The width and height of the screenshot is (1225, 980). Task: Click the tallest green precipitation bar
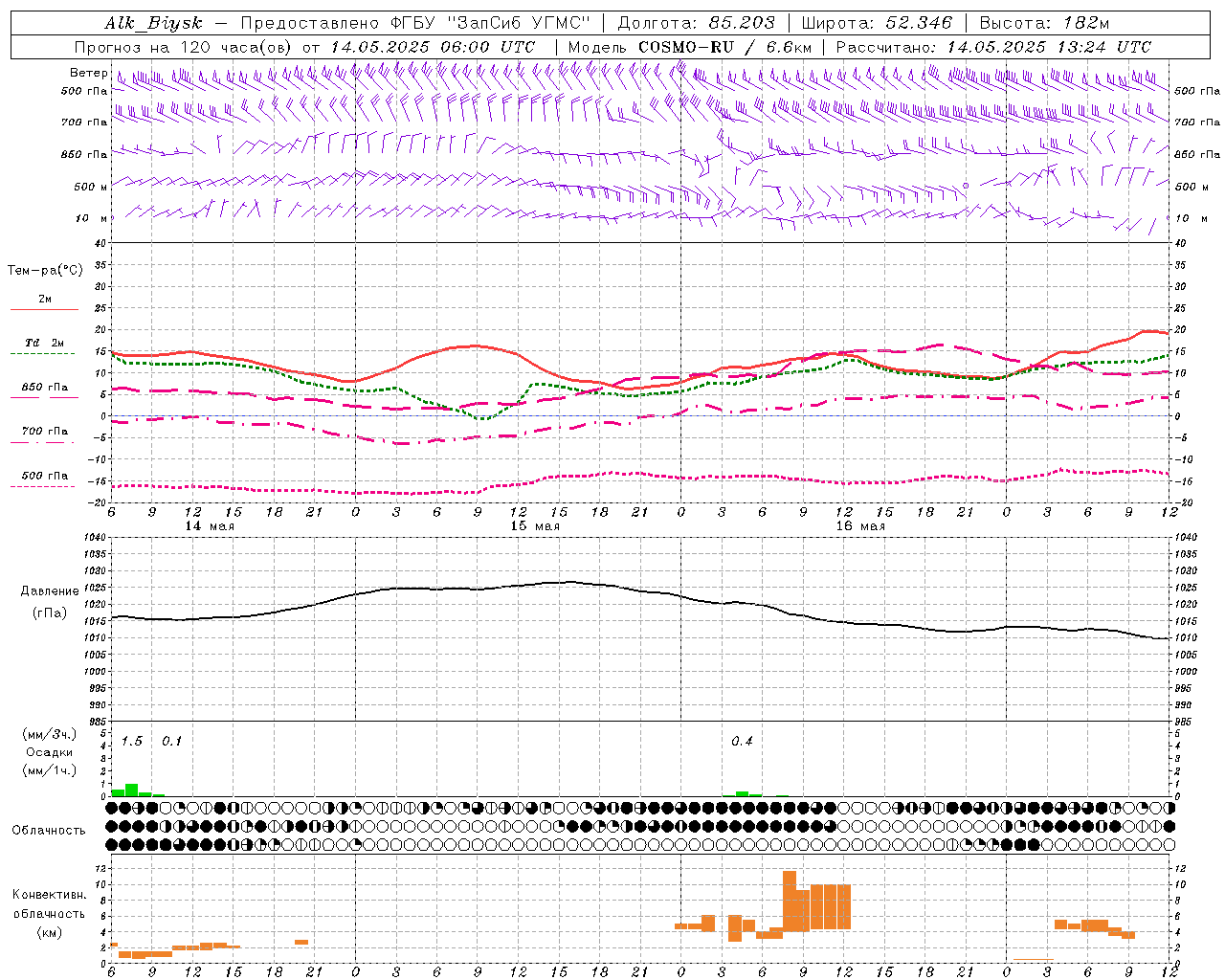pyautogui.click(x=131, y=791)
